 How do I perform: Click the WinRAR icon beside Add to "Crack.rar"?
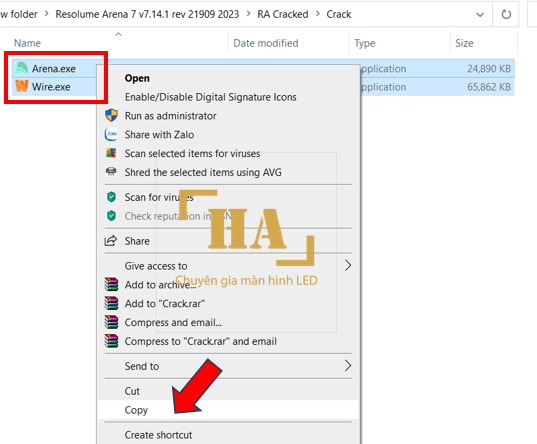111,303
